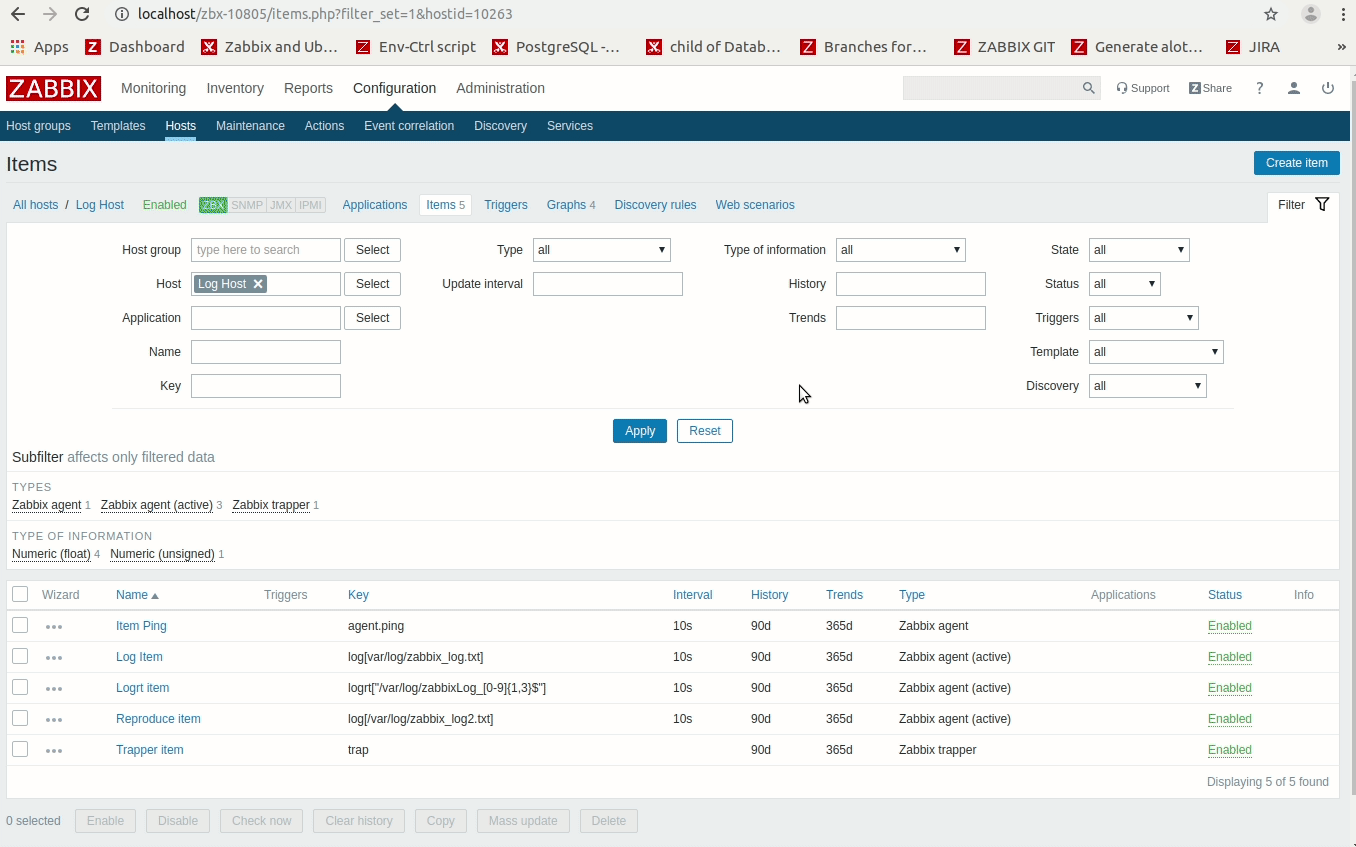Reload the page with refresh icon
Image resolution: width=1356 pixels, height=847 pixels.
[82, 14]
